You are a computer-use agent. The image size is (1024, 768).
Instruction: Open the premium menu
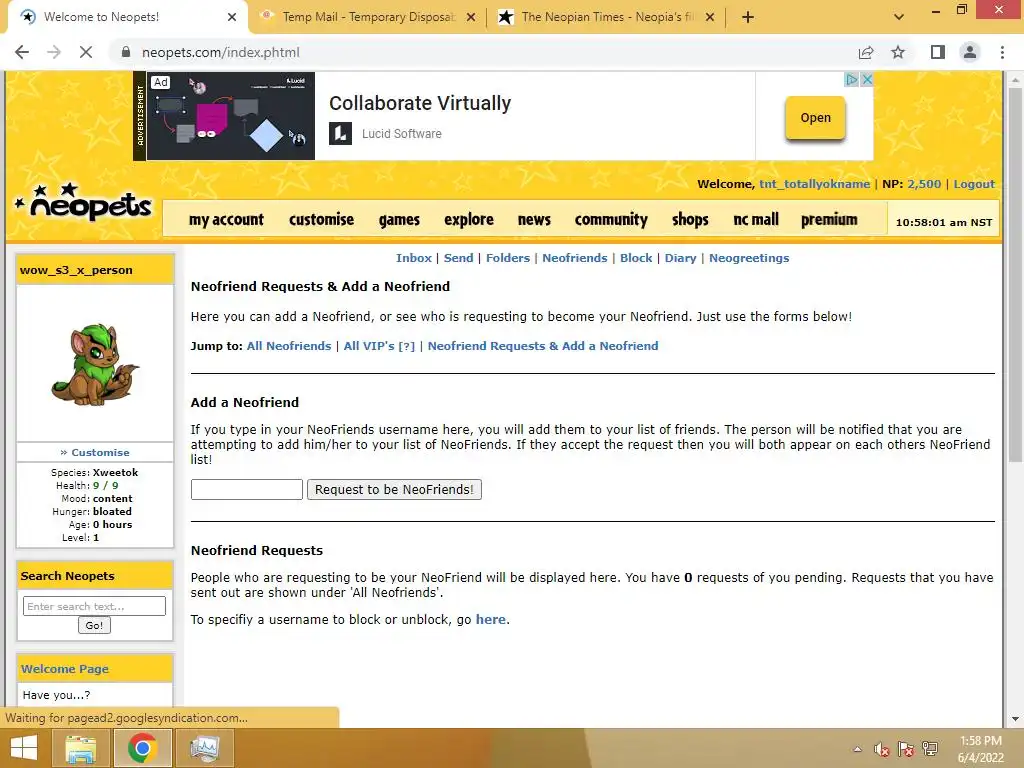pyautogui.click(x=829, y=219)
